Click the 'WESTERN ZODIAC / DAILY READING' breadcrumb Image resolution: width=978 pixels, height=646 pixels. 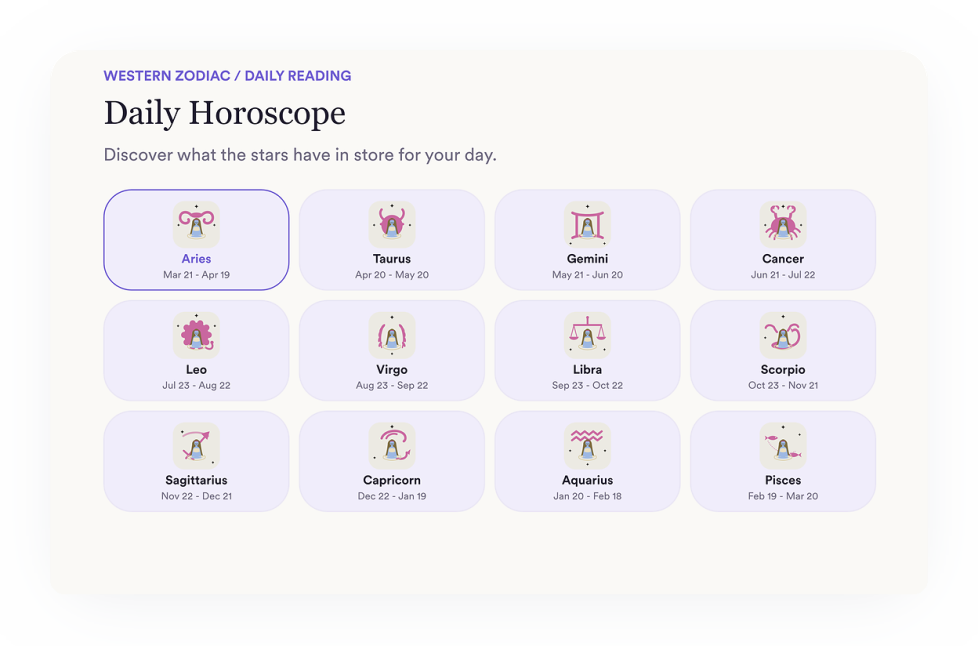tap(227, 76)
